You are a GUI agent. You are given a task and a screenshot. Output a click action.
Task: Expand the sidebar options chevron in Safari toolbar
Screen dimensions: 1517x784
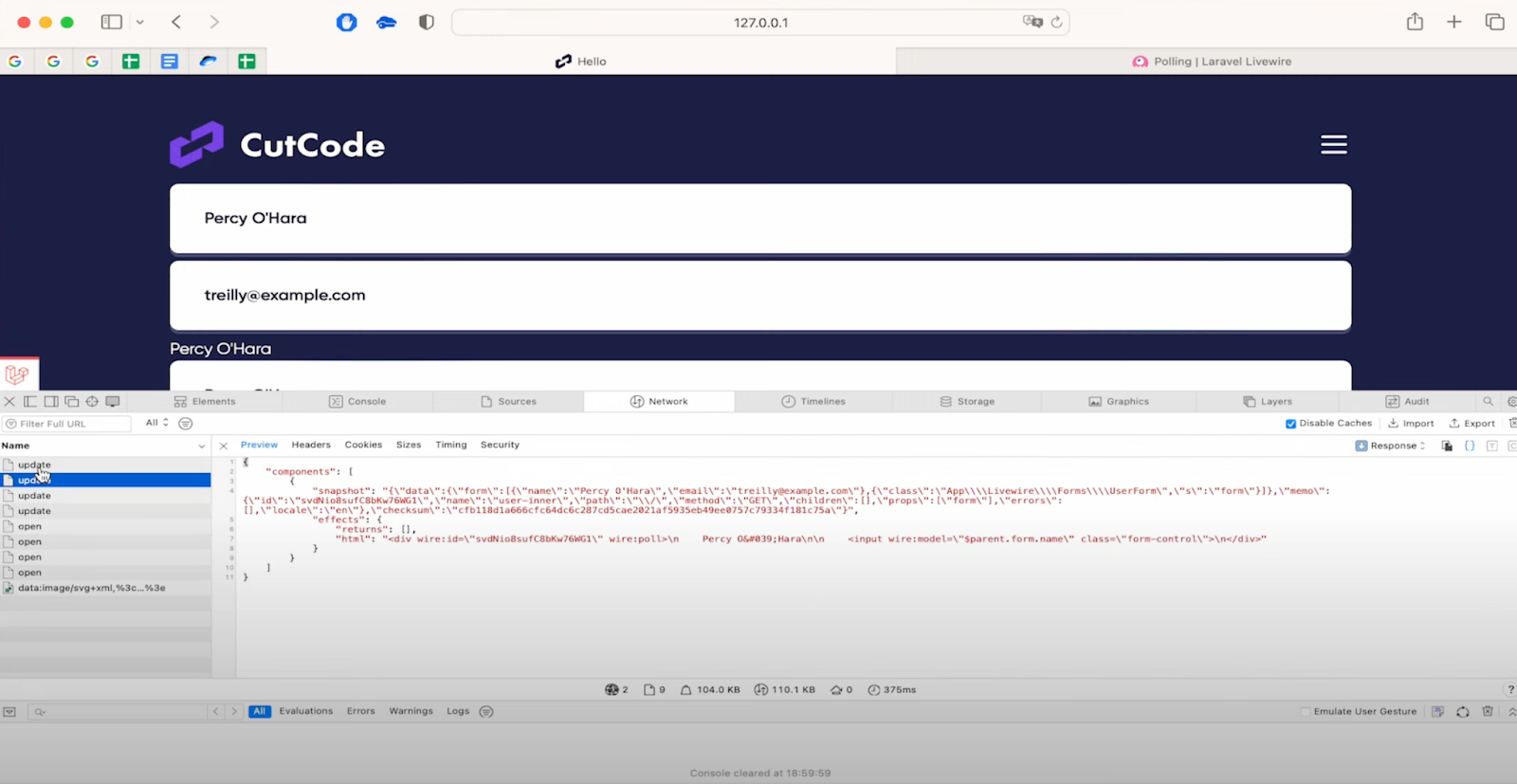(139, 22)
